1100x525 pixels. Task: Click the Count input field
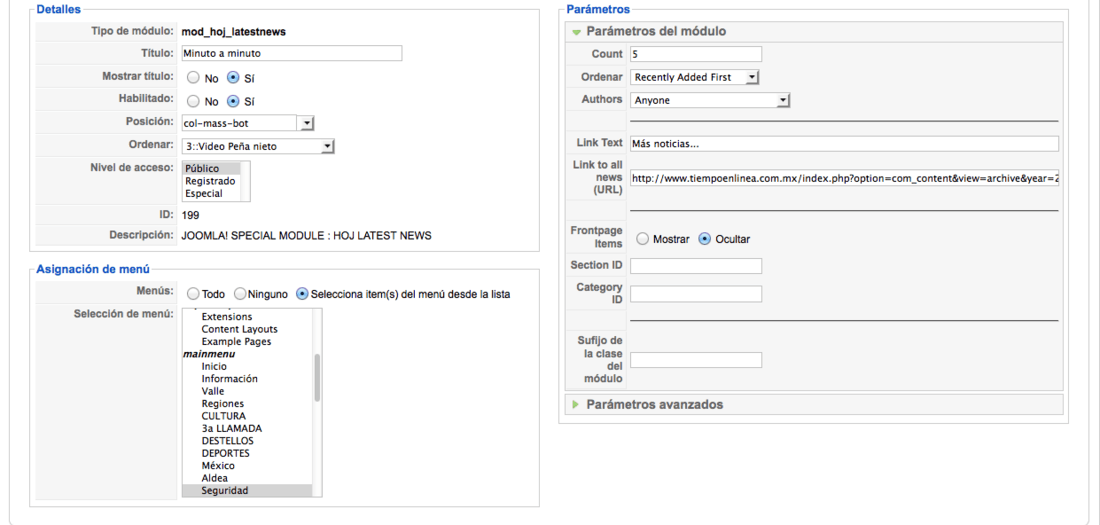[x=696, y=54]
